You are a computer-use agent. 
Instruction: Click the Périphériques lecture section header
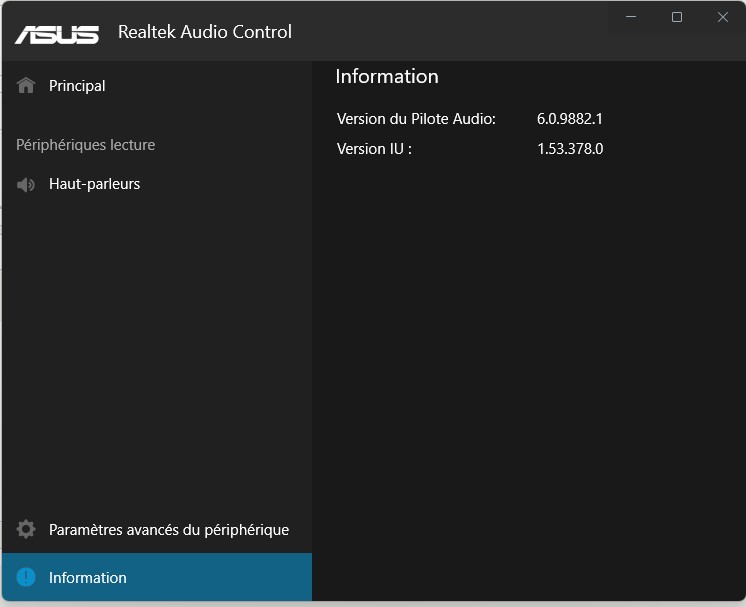tap(85, 145)
